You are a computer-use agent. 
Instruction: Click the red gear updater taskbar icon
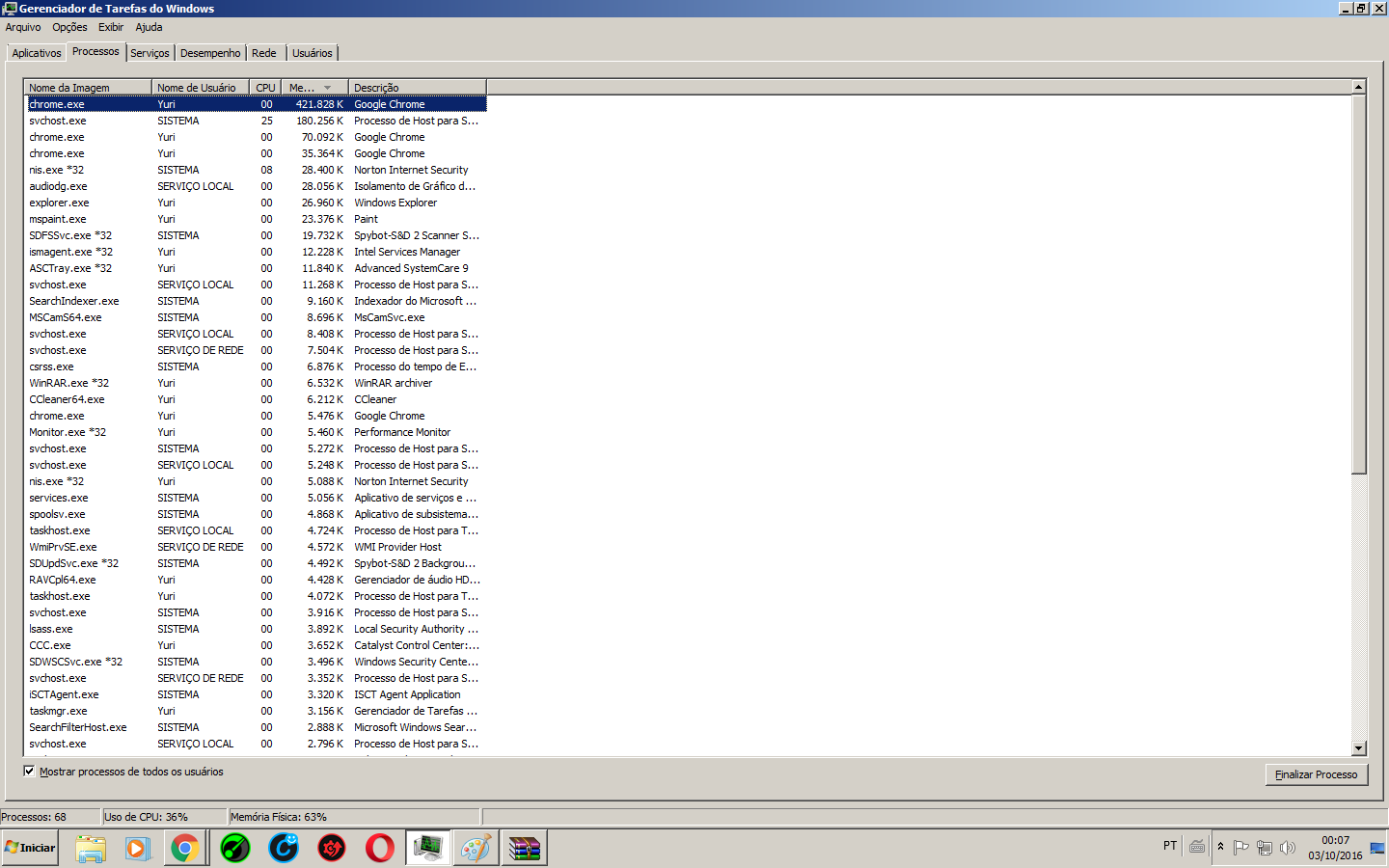coord(331,849)
